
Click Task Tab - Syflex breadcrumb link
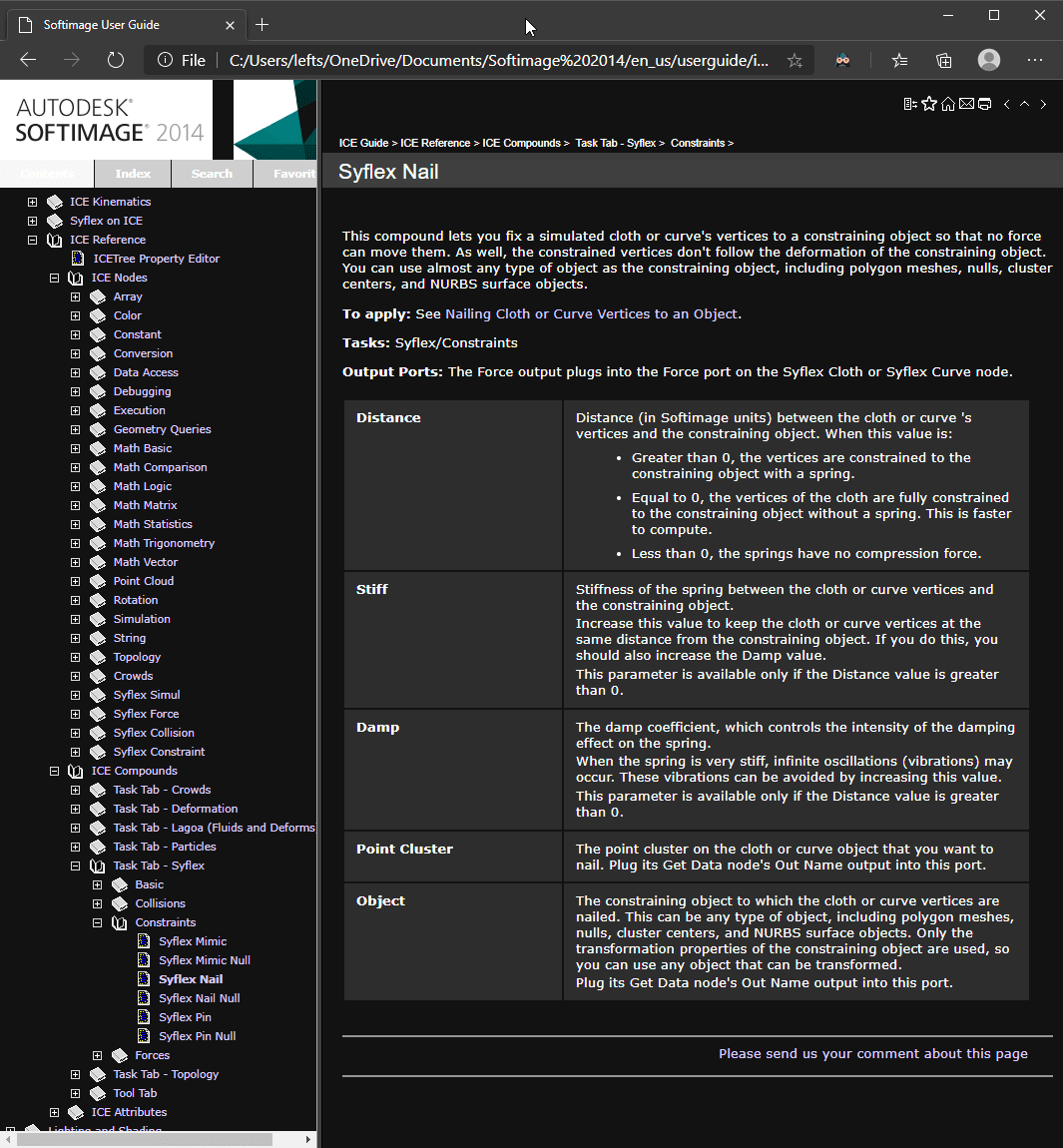(x=615, y=143)
